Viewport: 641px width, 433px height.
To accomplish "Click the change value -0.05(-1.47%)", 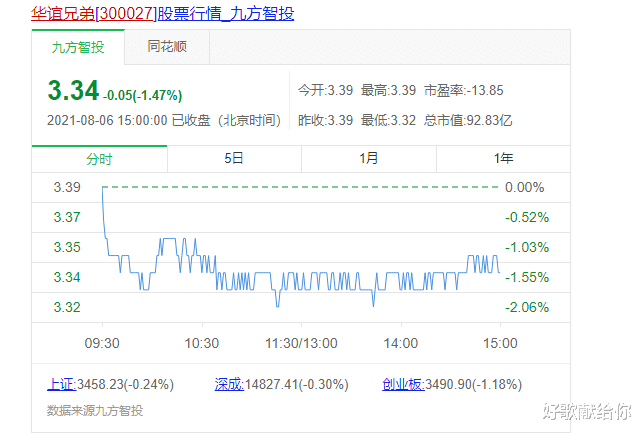I will (143, 95).
